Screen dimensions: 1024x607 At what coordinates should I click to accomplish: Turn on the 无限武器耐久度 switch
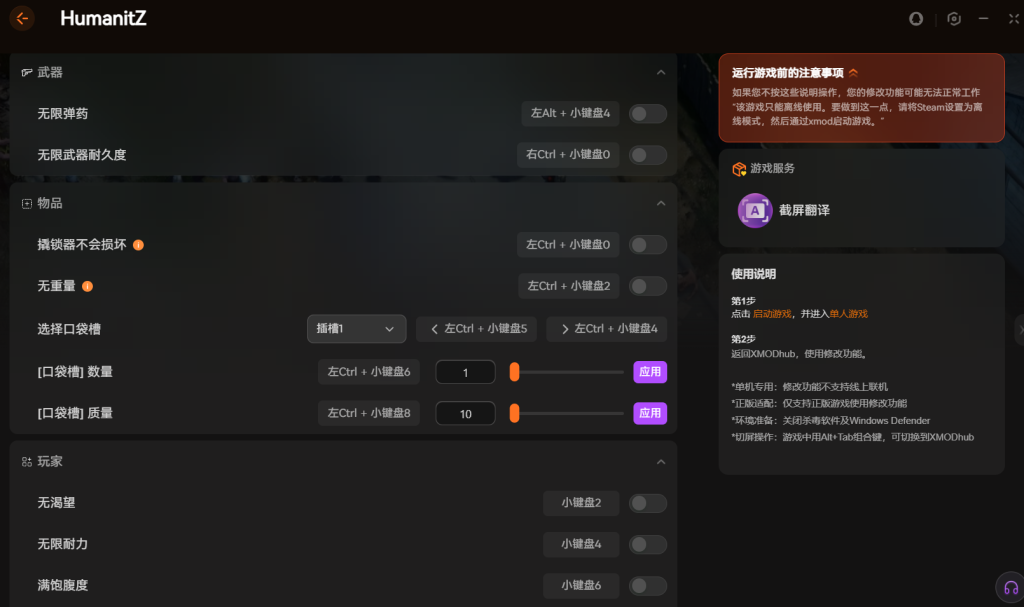point(647,155)
